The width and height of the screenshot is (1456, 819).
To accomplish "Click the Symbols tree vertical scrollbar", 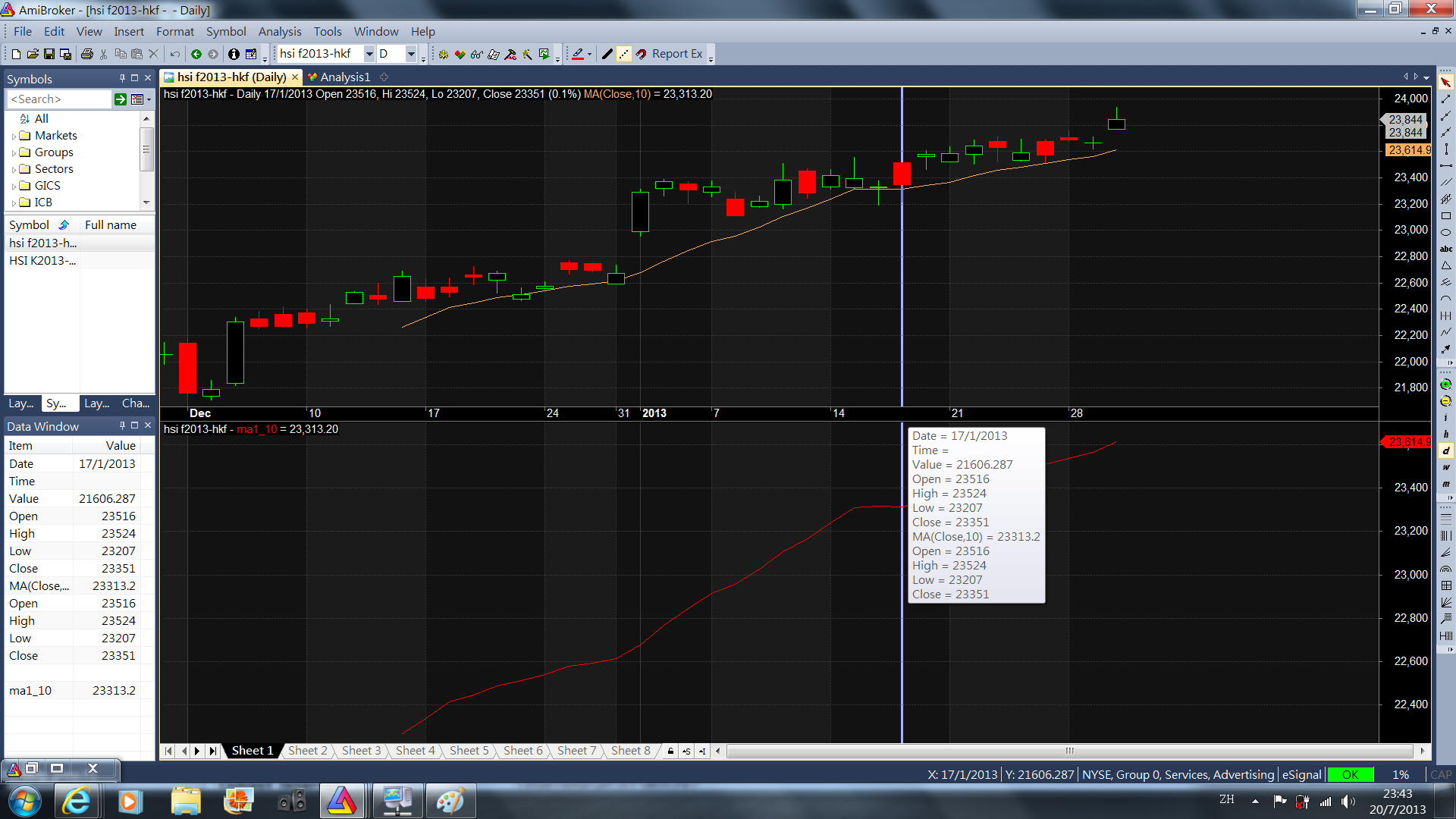I will (x=146, y=150).
